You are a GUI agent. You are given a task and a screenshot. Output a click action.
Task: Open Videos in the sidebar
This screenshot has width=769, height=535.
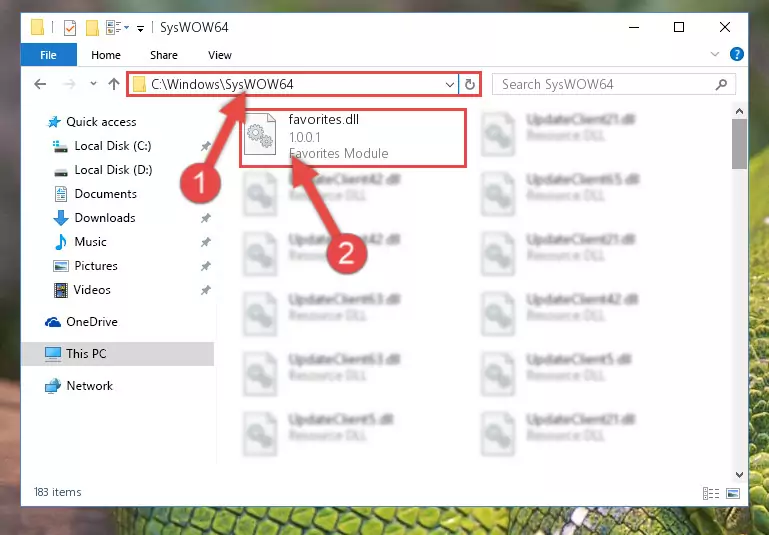pyautogui.click(x=92, y=290)
